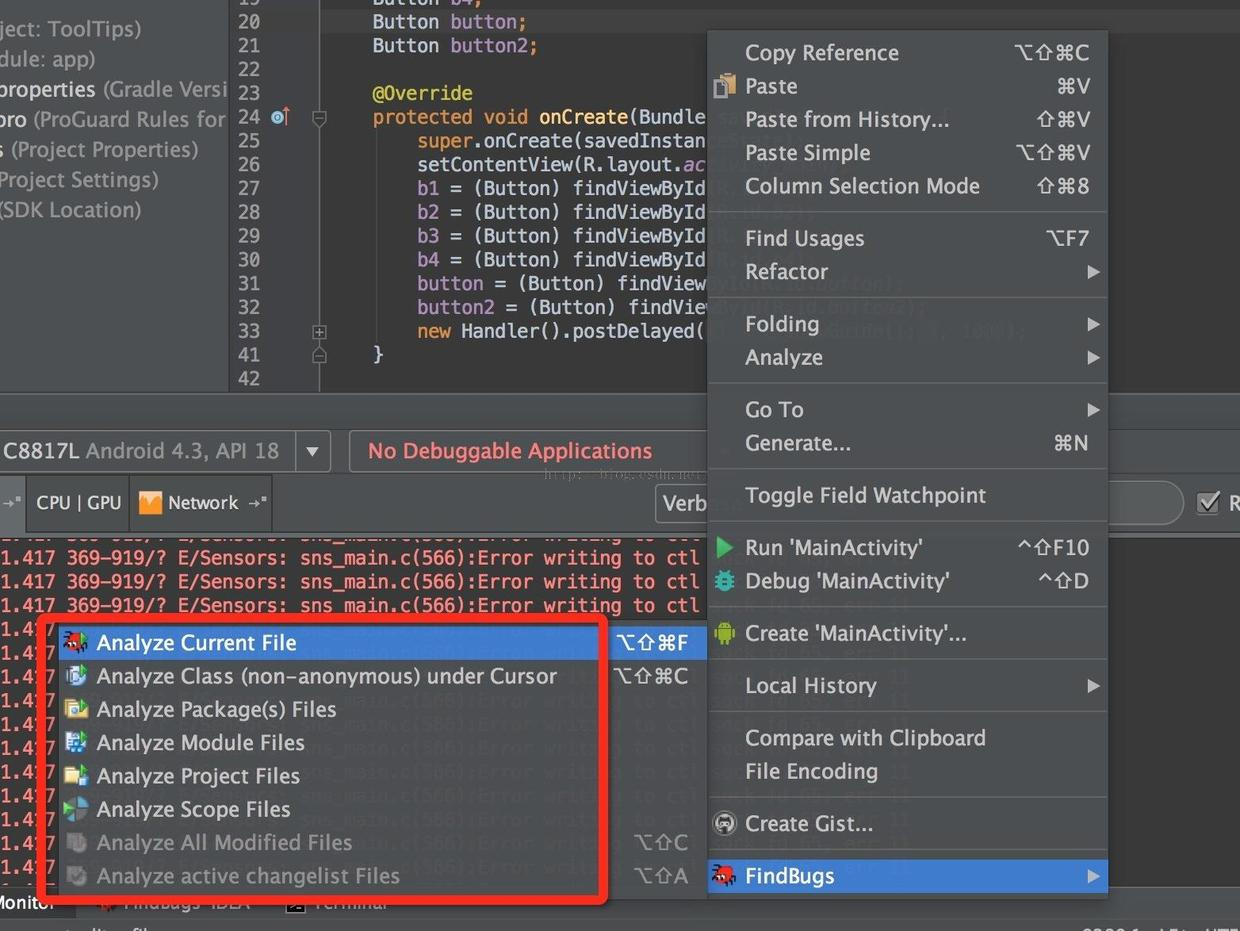Enable Column Selection Mode menu item
Viewport: 1240px width, 931px height.
point(908,186)
